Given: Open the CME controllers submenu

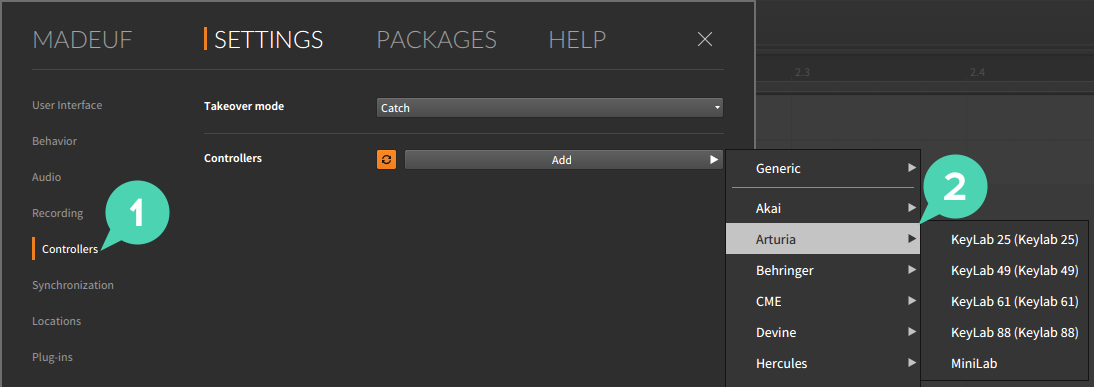Looking at the screenshot, I should (823, 301).
